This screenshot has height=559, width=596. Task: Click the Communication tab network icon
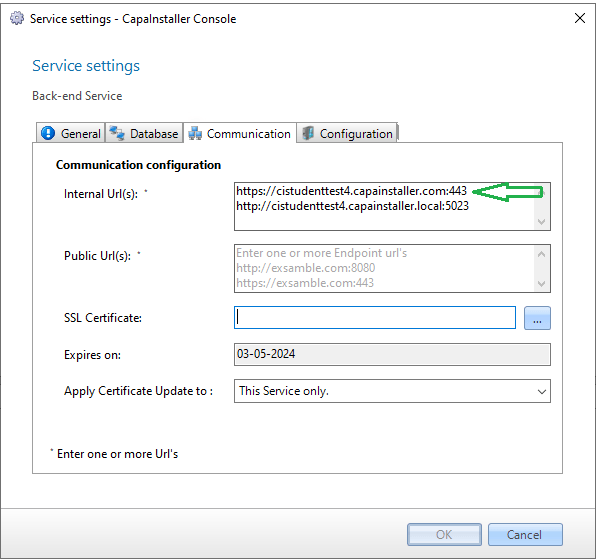(195, 133)
